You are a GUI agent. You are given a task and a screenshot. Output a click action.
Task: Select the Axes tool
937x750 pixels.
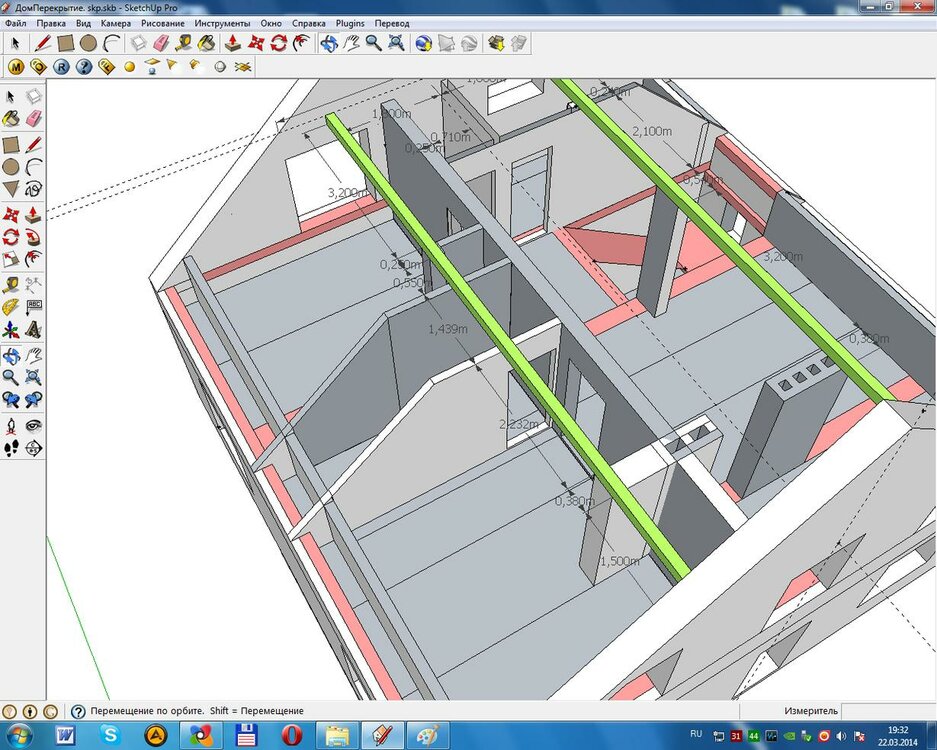[x=11, y=331]
